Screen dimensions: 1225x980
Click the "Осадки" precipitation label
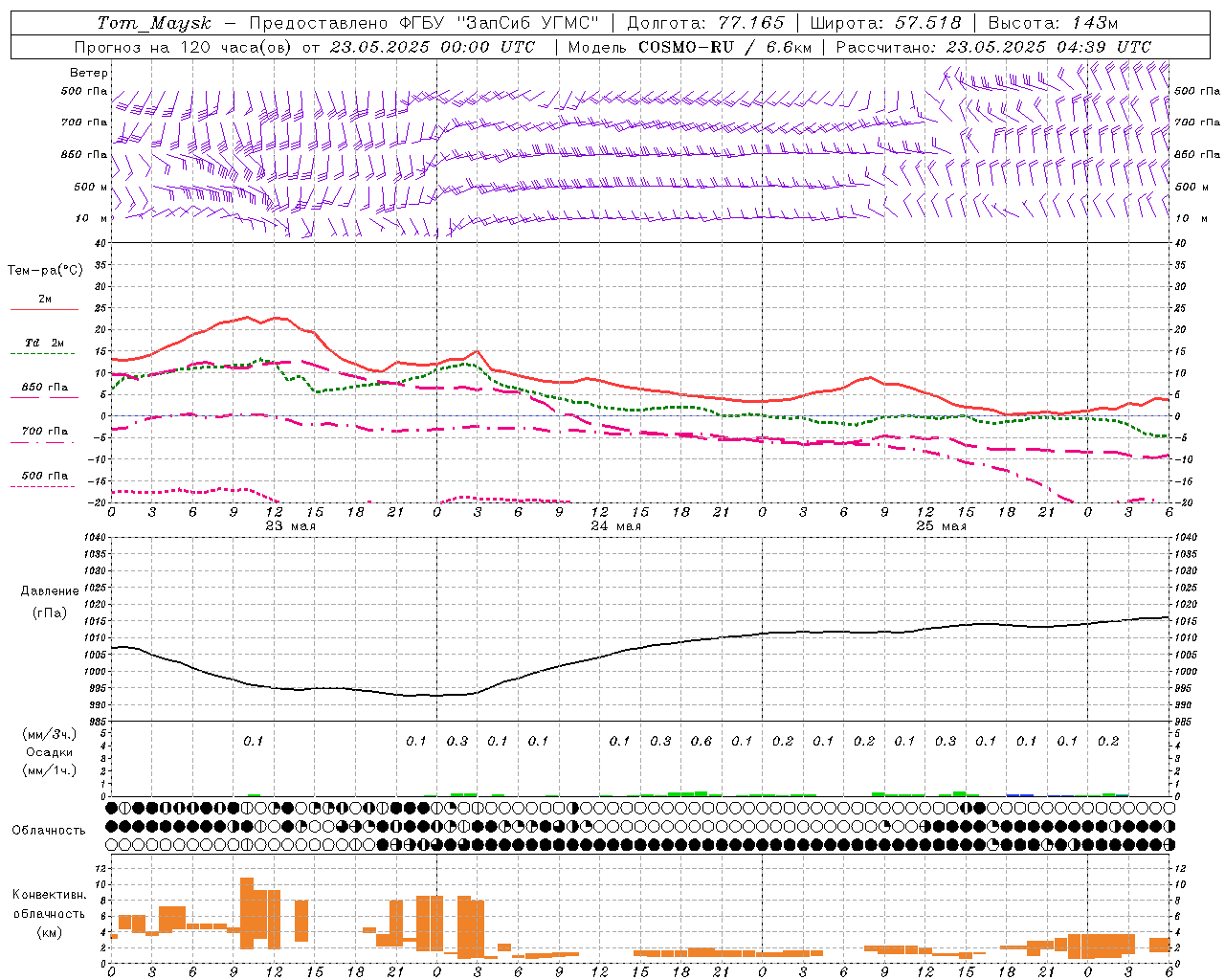pos(48,752)
